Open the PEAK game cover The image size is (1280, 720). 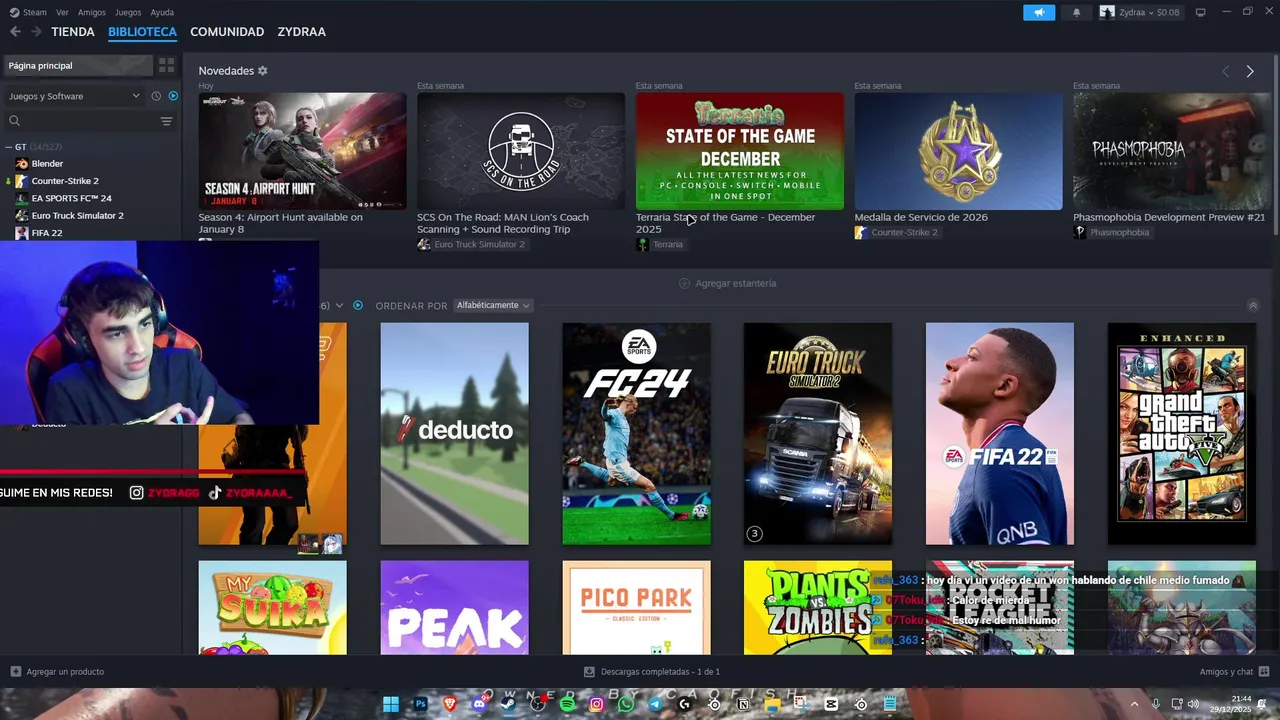(454, 608)
